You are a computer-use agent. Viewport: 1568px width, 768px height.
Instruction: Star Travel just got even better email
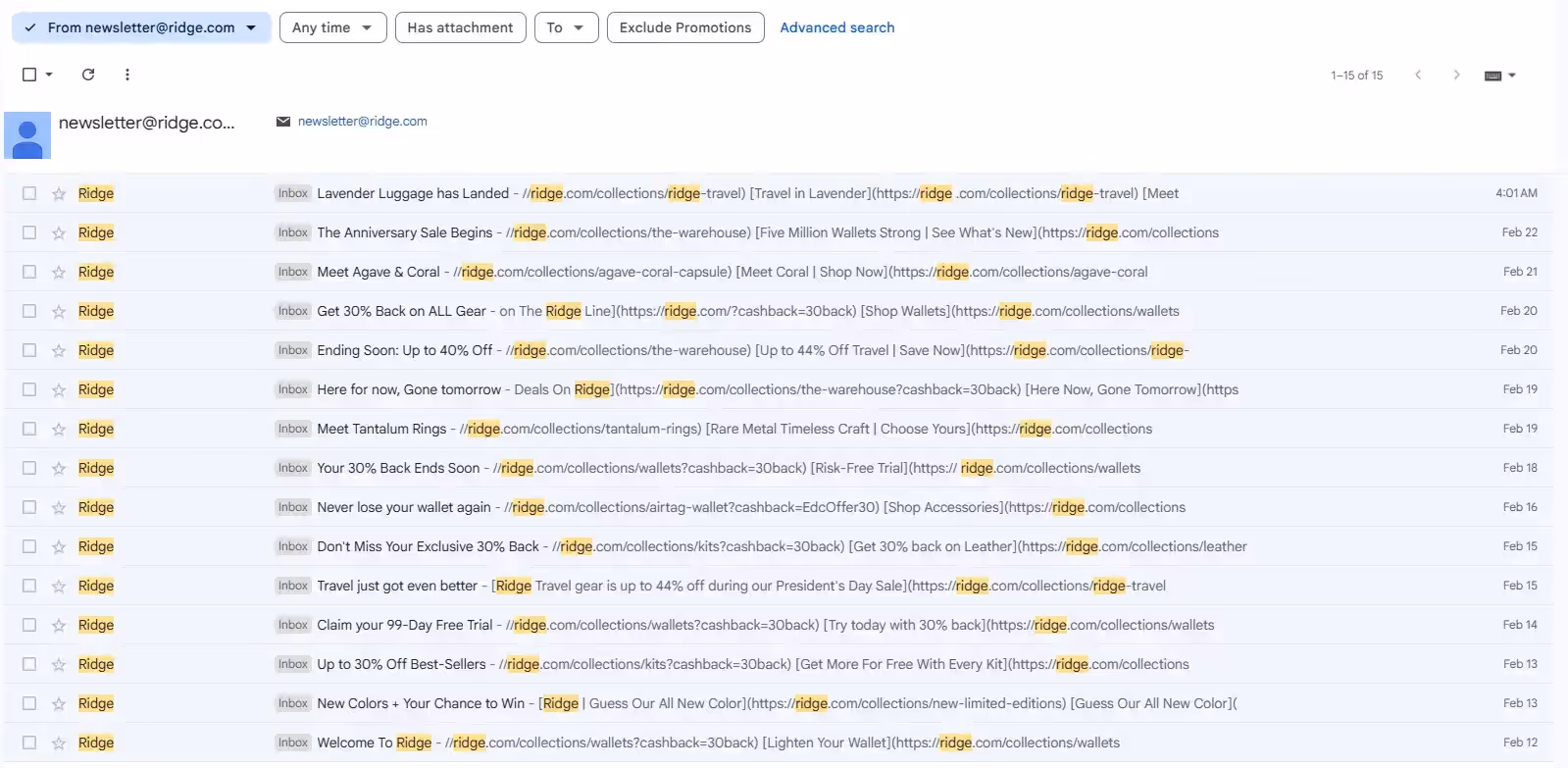click(x=59, y=587)
